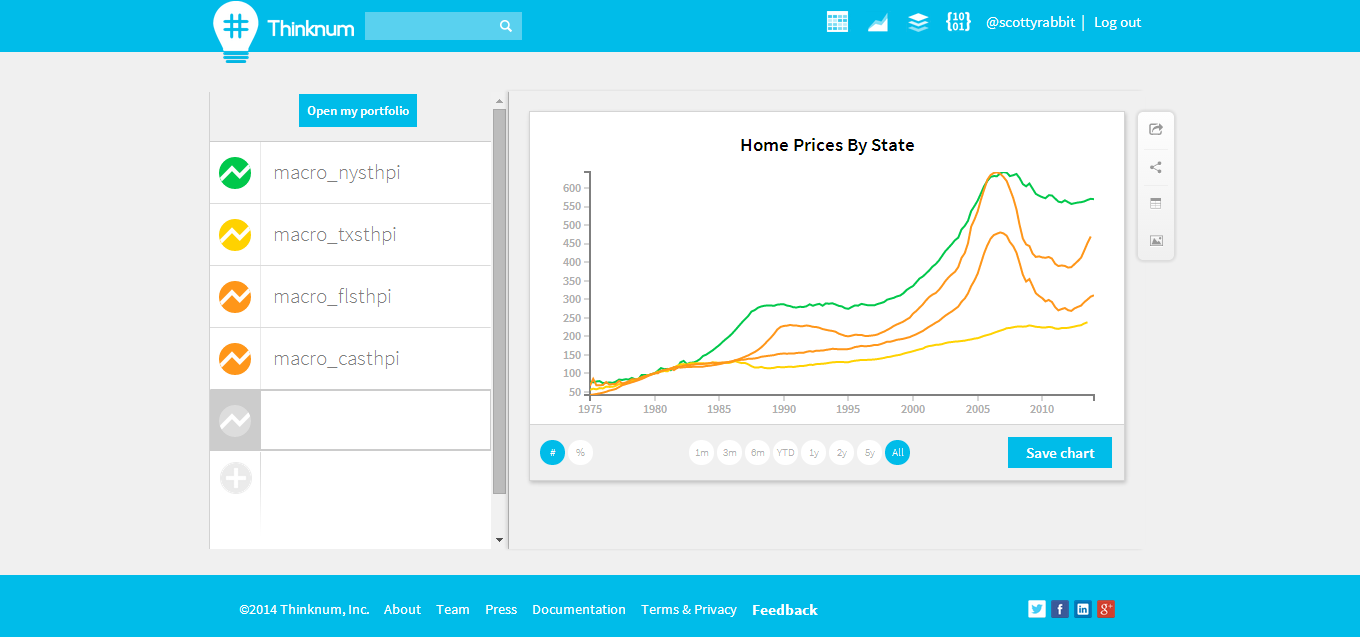Select absolute number (#) display mode
Image resolution: width=1360 pixels, height=637 pixels.
552,453
